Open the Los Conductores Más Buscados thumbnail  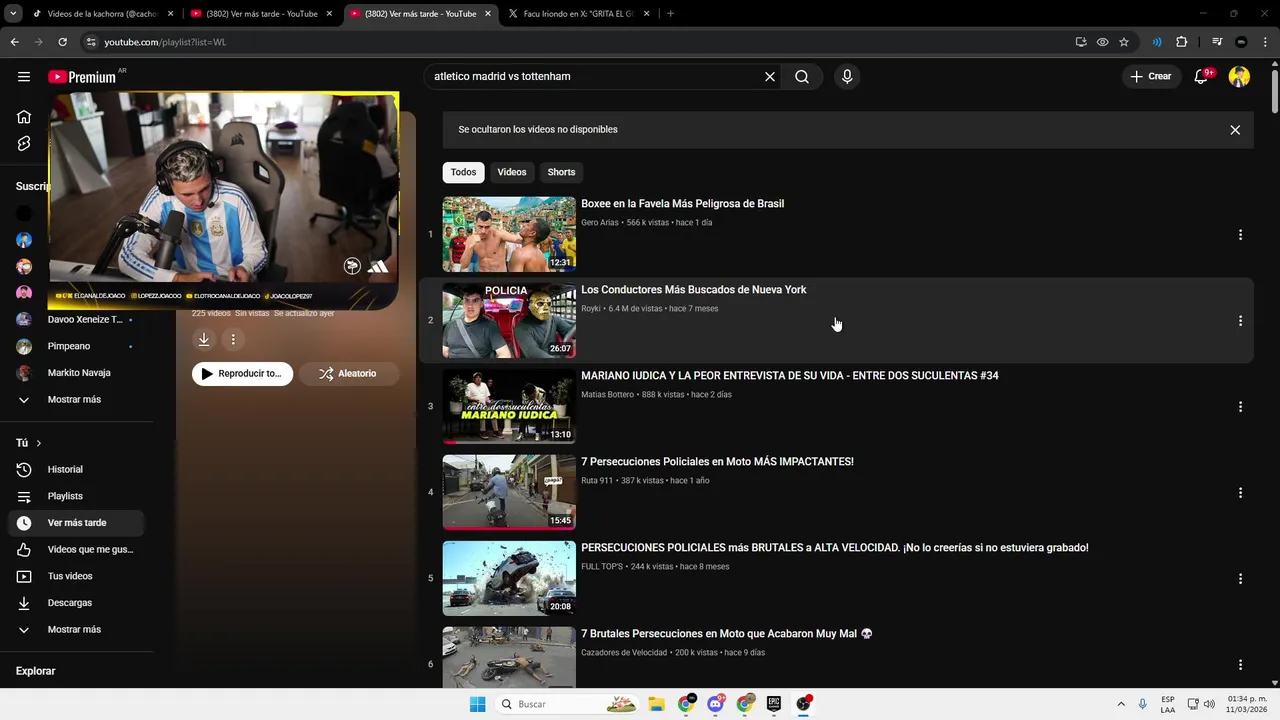[509, 320]
